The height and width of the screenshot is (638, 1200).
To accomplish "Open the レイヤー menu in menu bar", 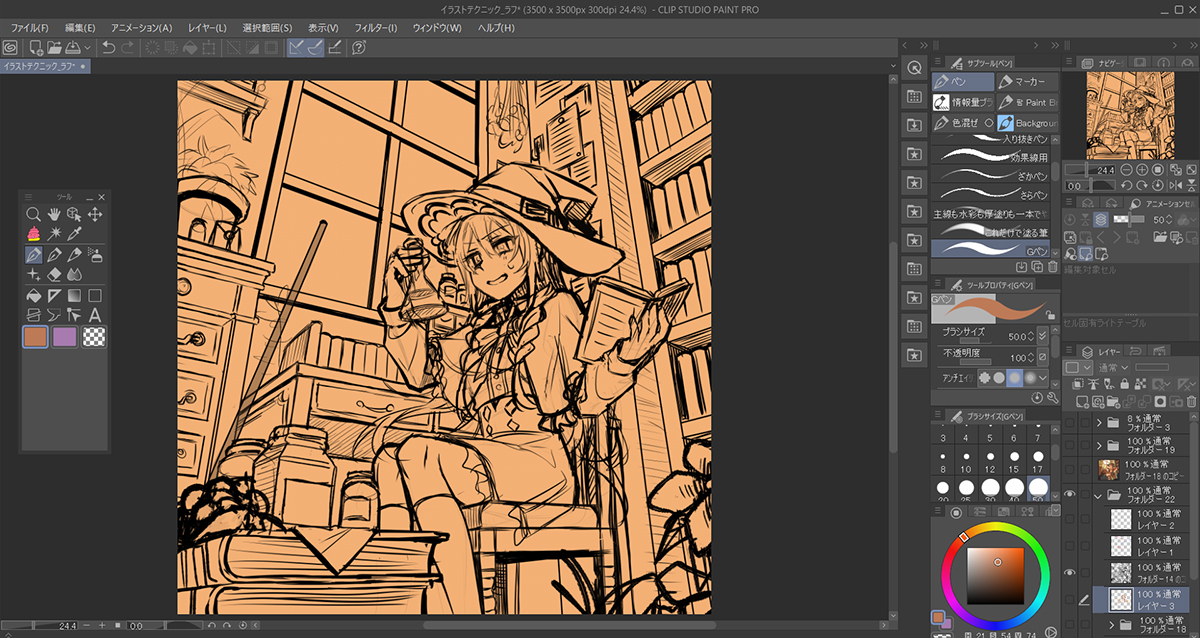I will coord(207,28).
